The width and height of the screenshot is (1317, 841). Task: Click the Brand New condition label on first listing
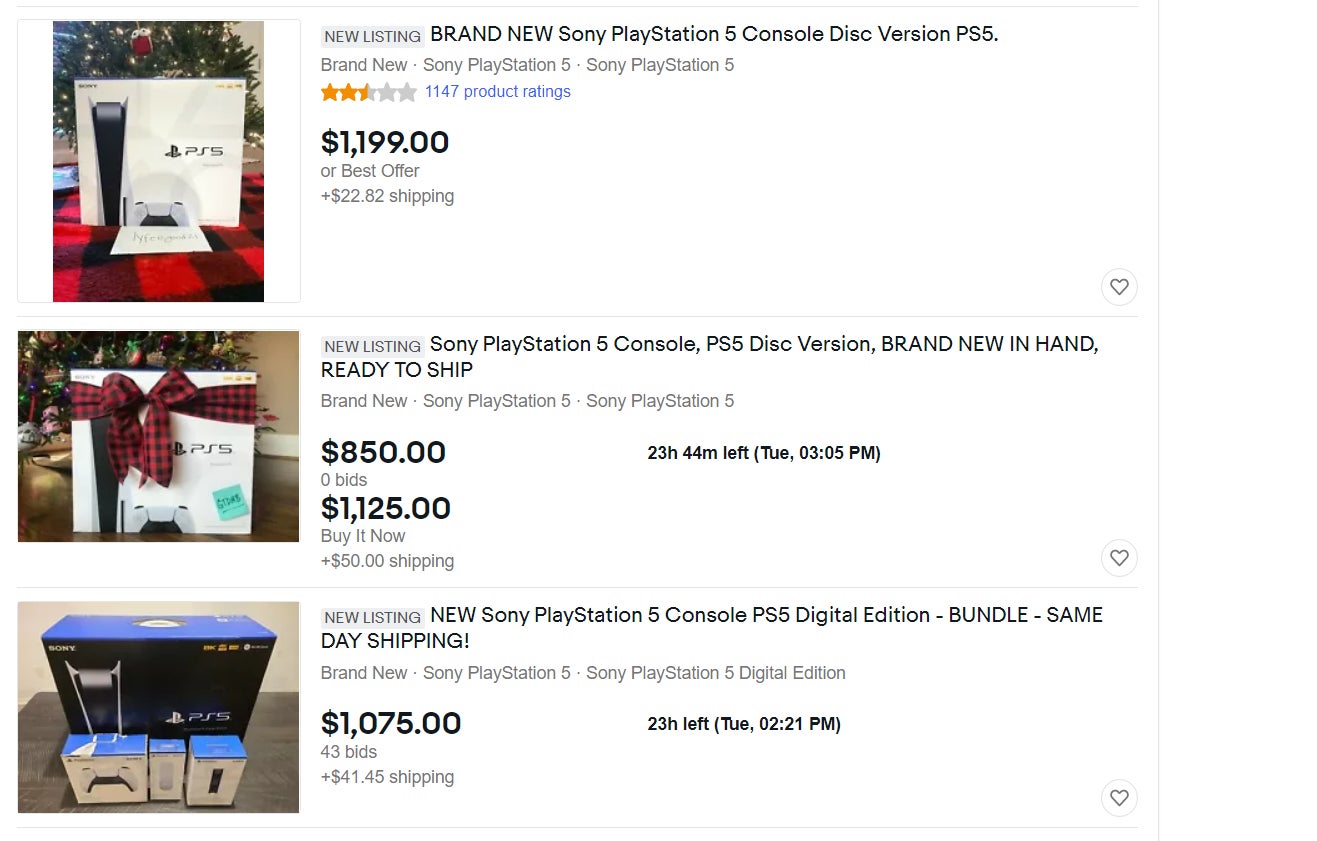(364, 64)
